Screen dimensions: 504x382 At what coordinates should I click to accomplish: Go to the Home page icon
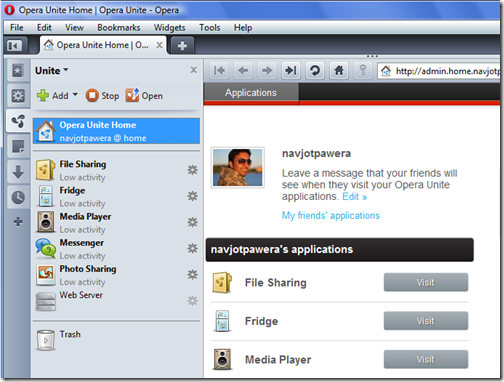tap(339, 70)
